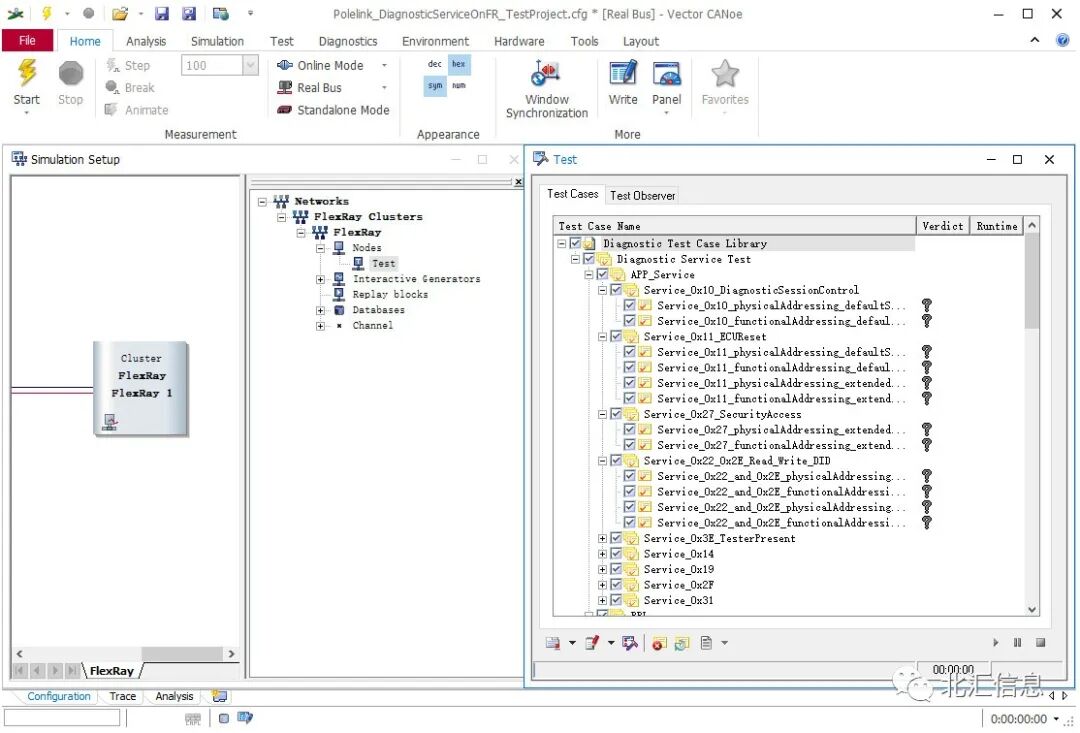Click the quick-access gray stop circle

pyautogui.click(x=88, y=13)
